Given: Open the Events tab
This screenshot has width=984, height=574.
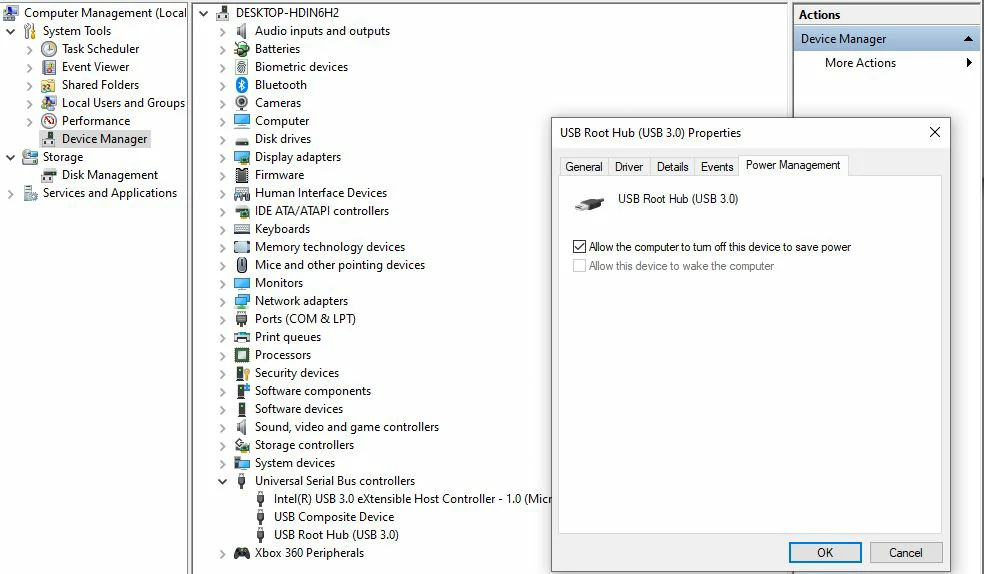Looking at the screenshot, I should coord(717,166).
